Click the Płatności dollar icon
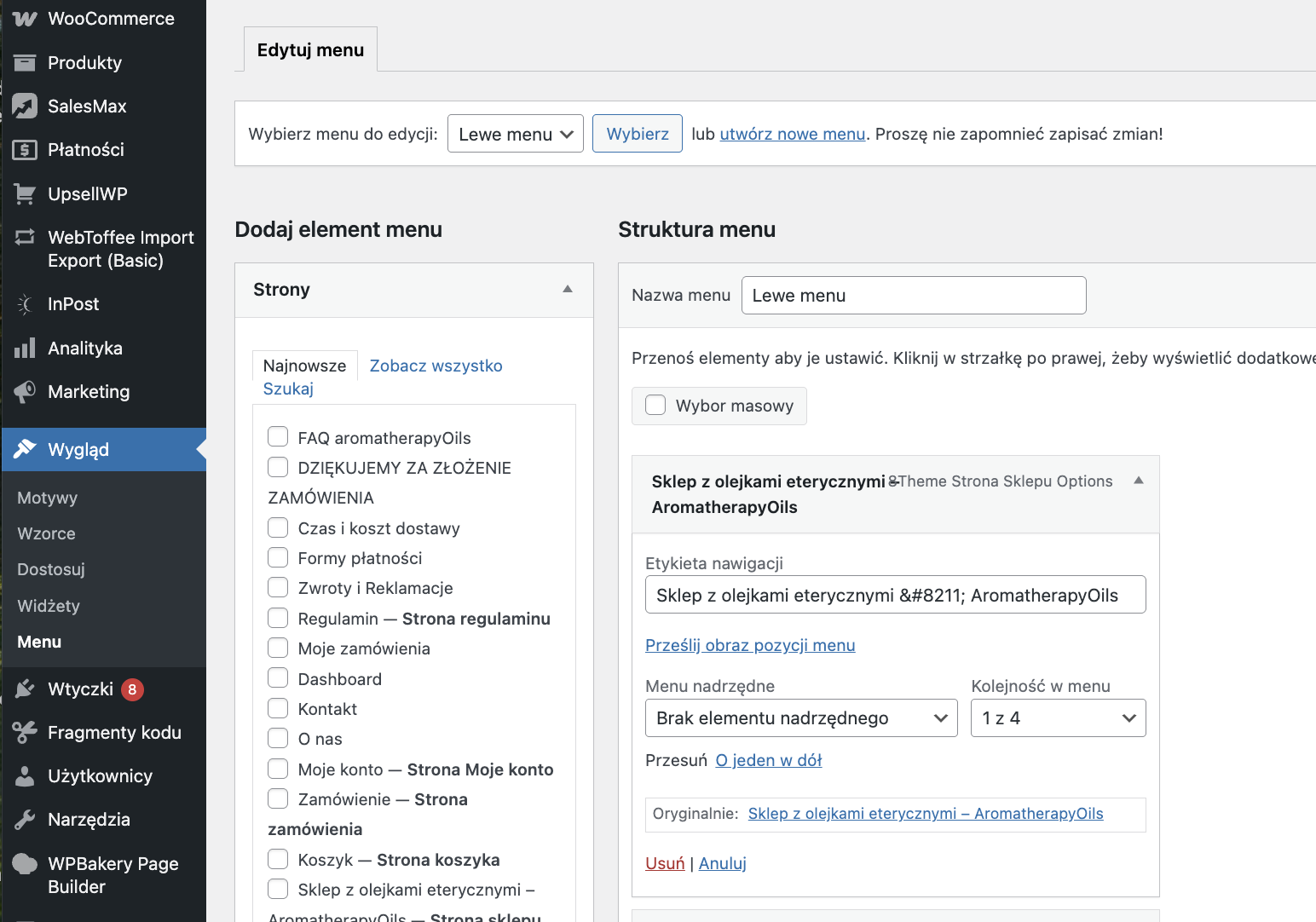This screenshot has width=1316, height=922. click(25, 150)
